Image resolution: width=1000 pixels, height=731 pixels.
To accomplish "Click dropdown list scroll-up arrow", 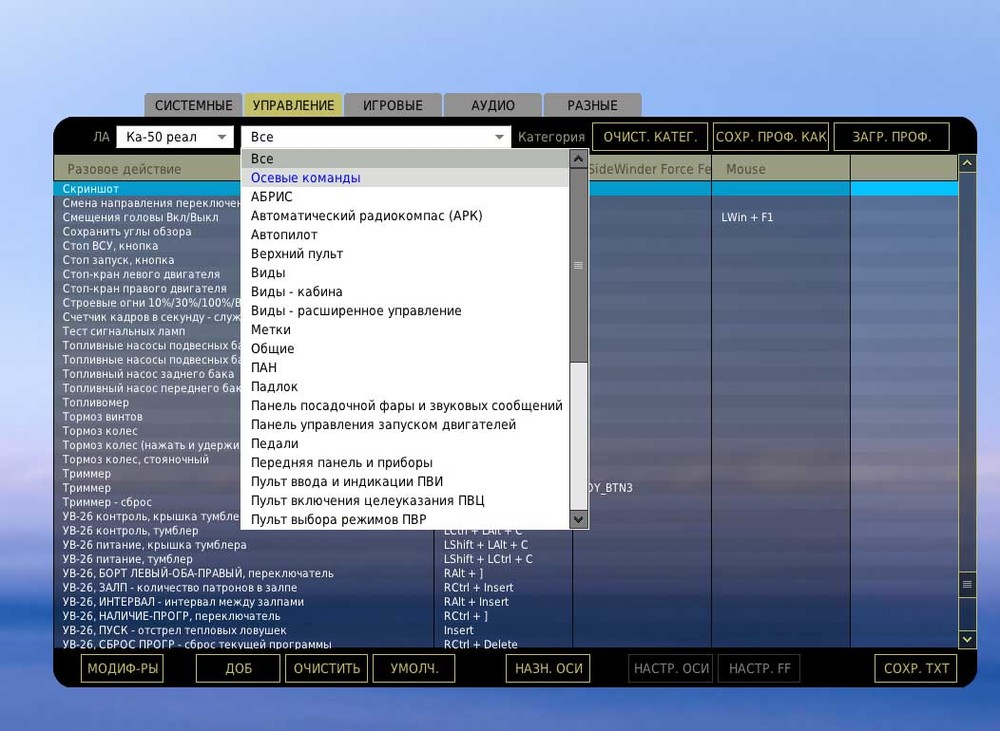I will (x=578, y=159).
